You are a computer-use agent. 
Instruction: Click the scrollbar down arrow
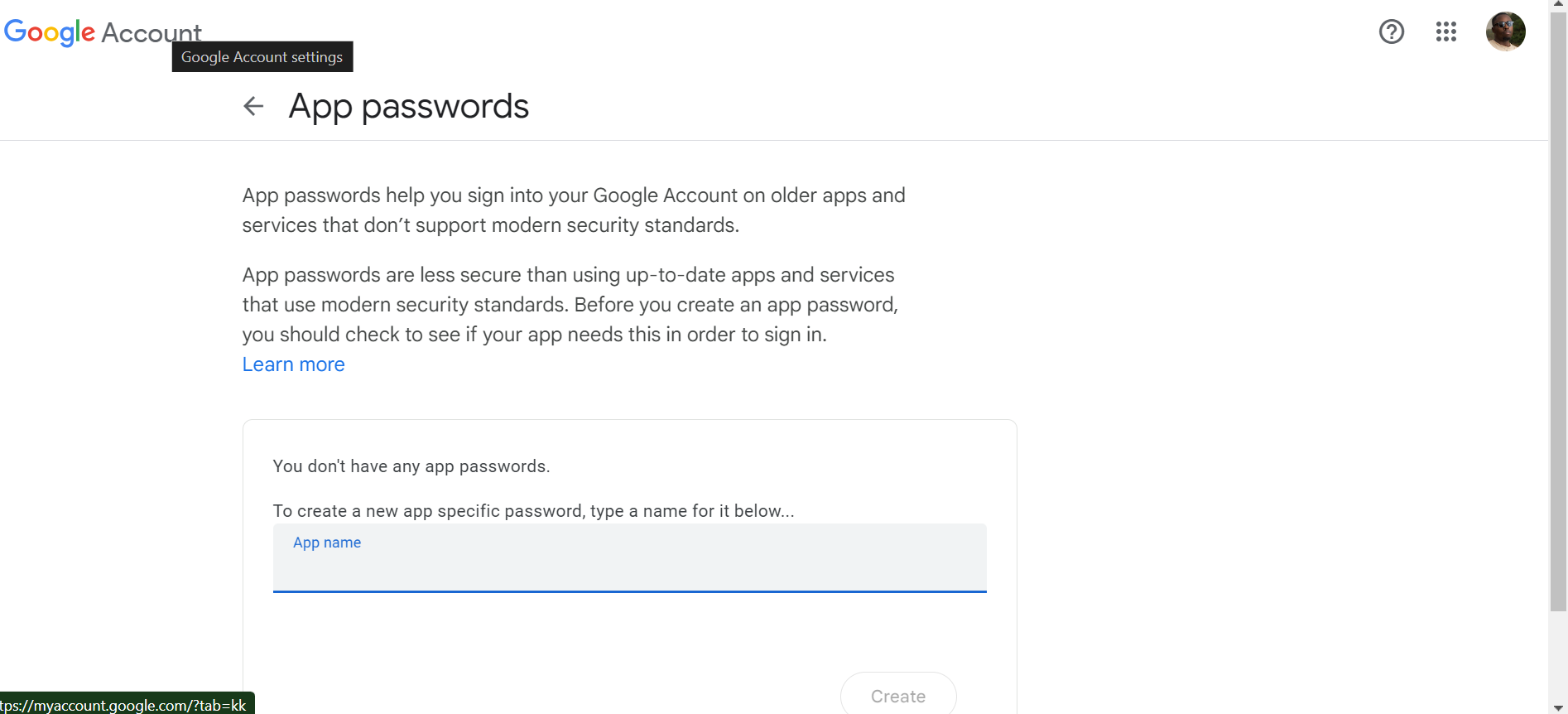coord(1558,708)
